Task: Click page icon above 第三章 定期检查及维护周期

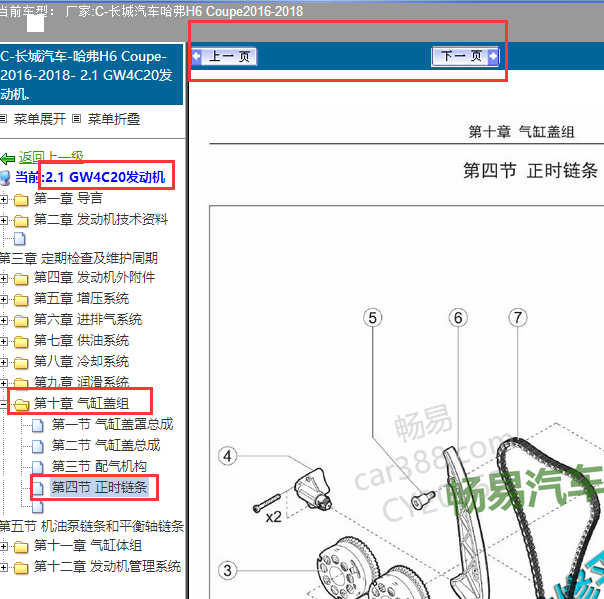Action: coord(20,239)
